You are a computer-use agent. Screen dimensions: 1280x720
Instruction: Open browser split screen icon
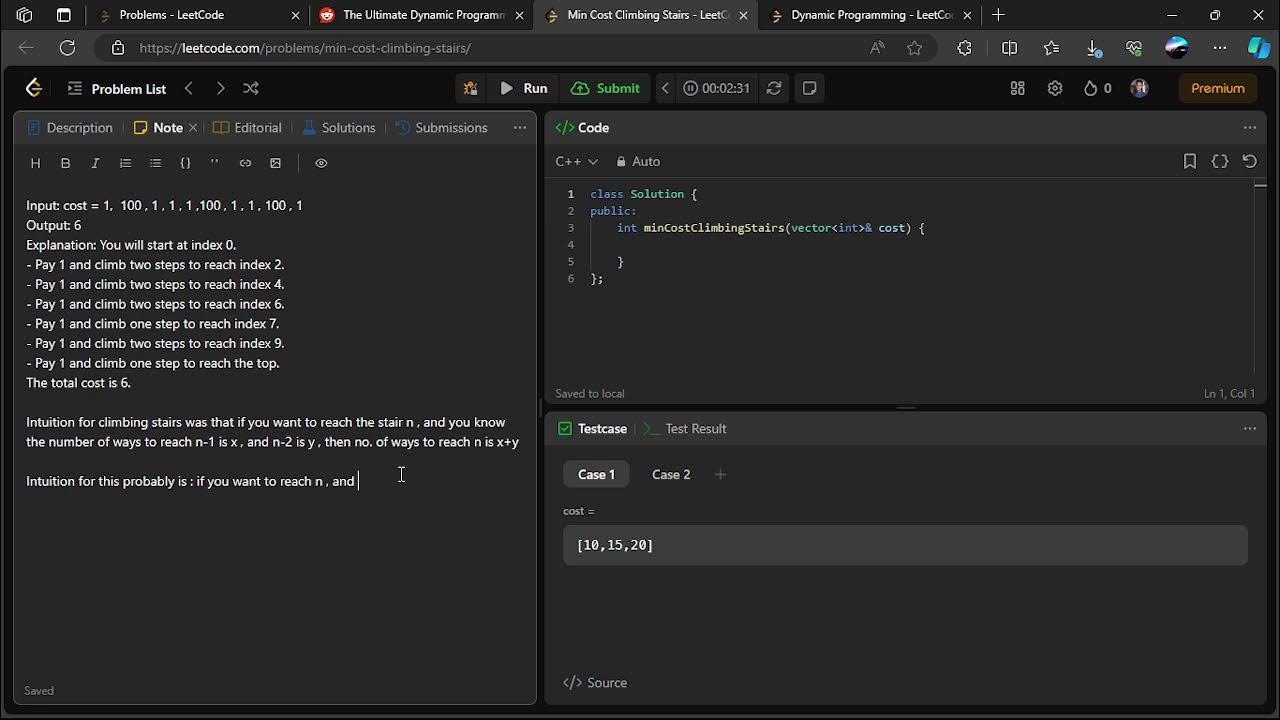point(1009,48)
